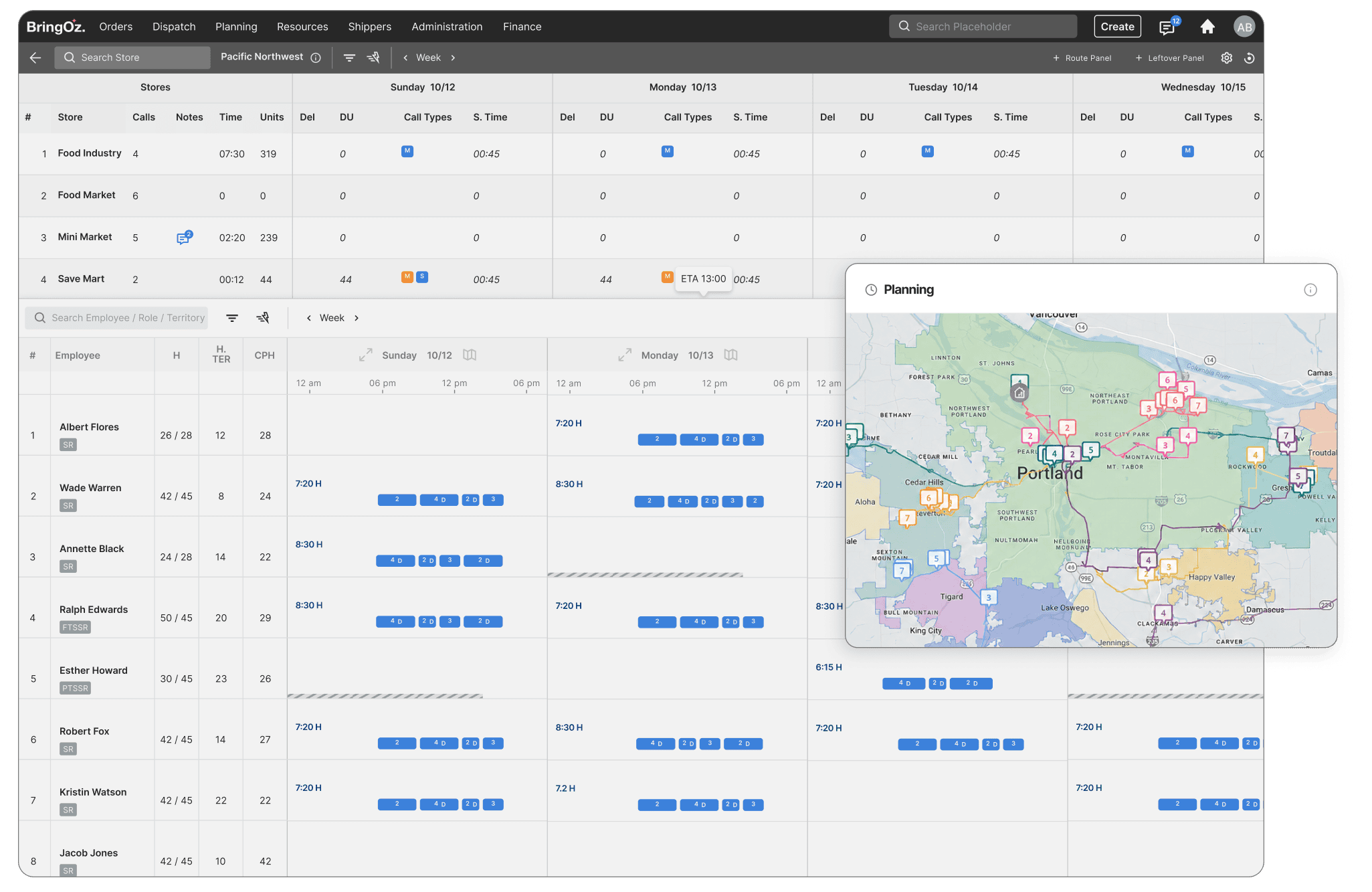
Task: Click the store sort icon beside filter
Action: (x=373, y=58)
